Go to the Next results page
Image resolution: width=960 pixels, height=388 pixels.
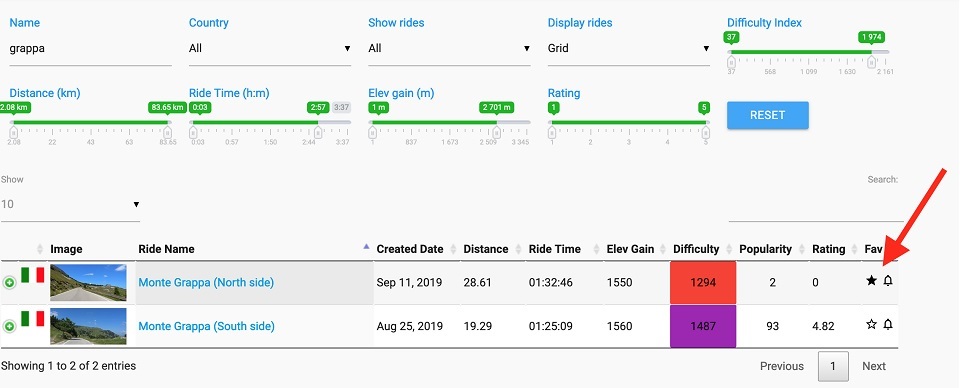coord(874,366)
